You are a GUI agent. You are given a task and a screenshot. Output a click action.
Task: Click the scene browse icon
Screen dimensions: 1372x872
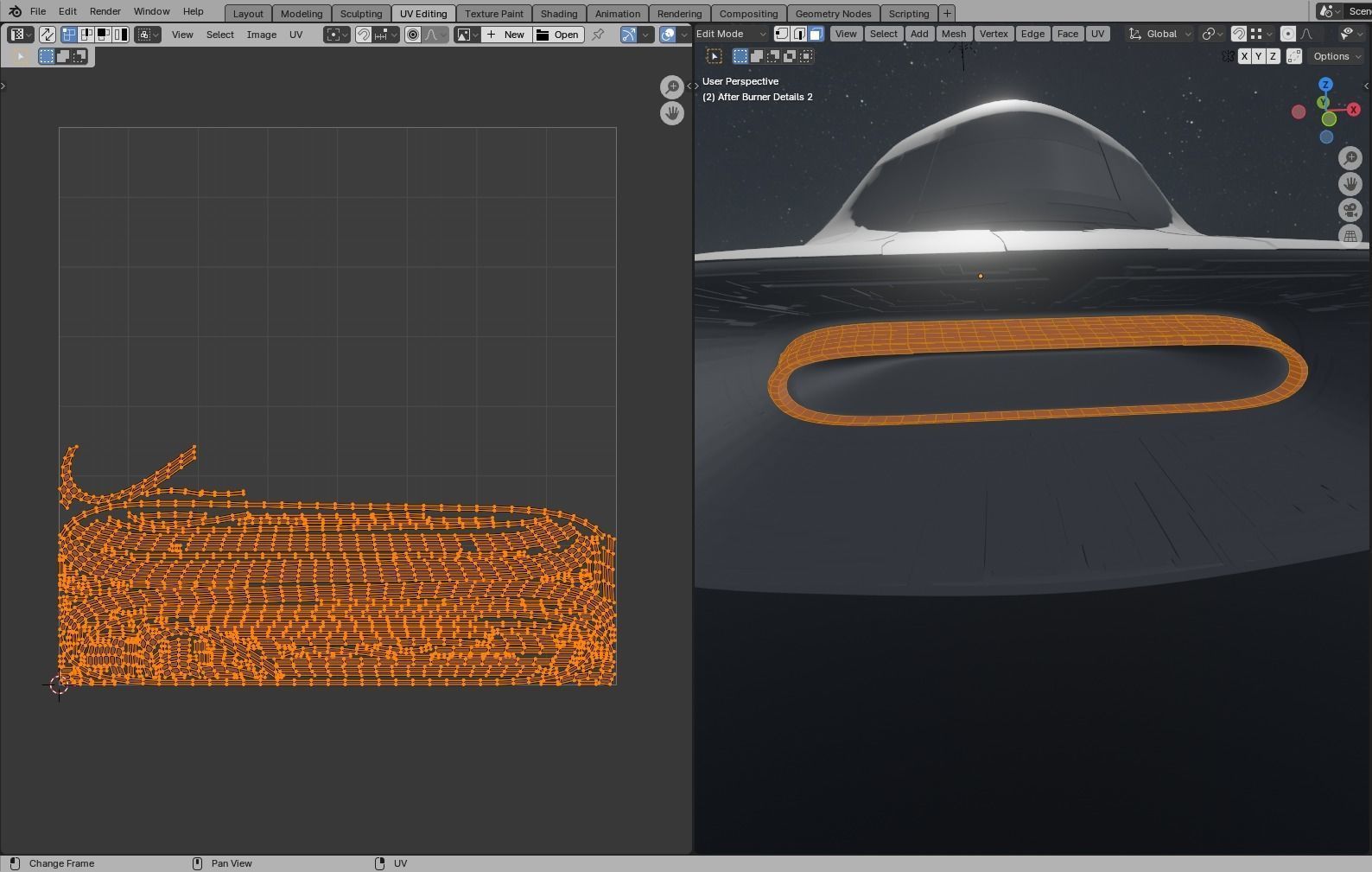[1329, 11]
